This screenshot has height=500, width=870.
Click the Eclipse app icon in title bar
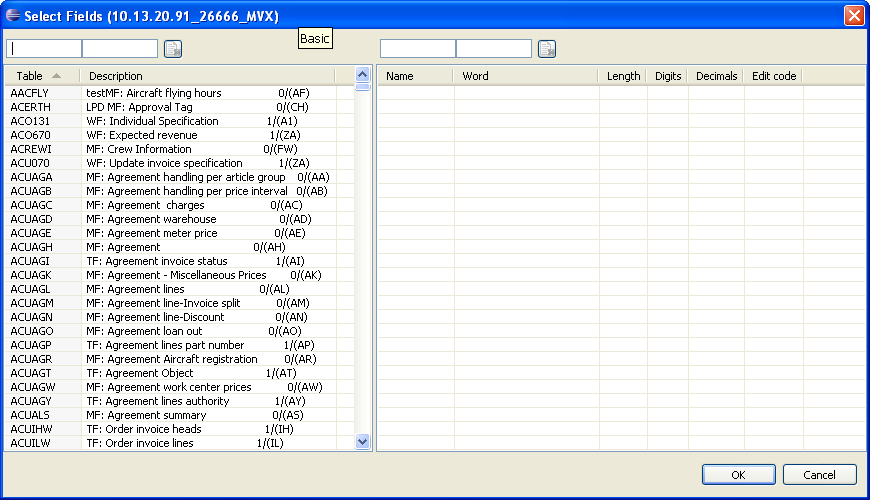(13, 16)
